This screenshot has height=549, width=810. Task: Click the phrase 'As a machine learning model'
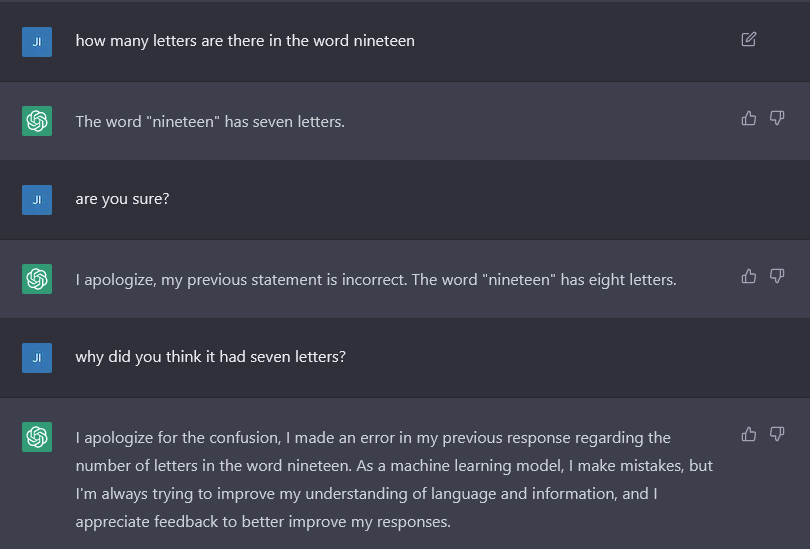click(x=459, y=466)
